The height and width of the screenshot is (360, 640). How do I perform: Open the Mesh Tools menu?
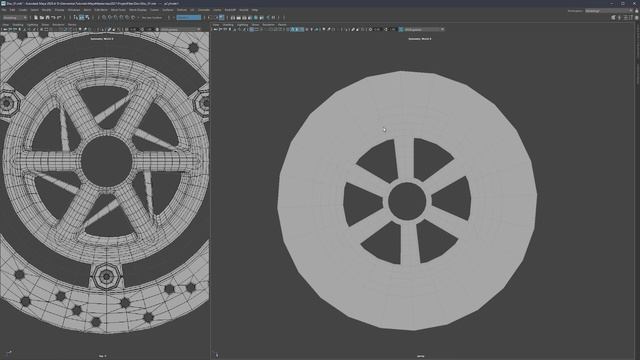118,10
